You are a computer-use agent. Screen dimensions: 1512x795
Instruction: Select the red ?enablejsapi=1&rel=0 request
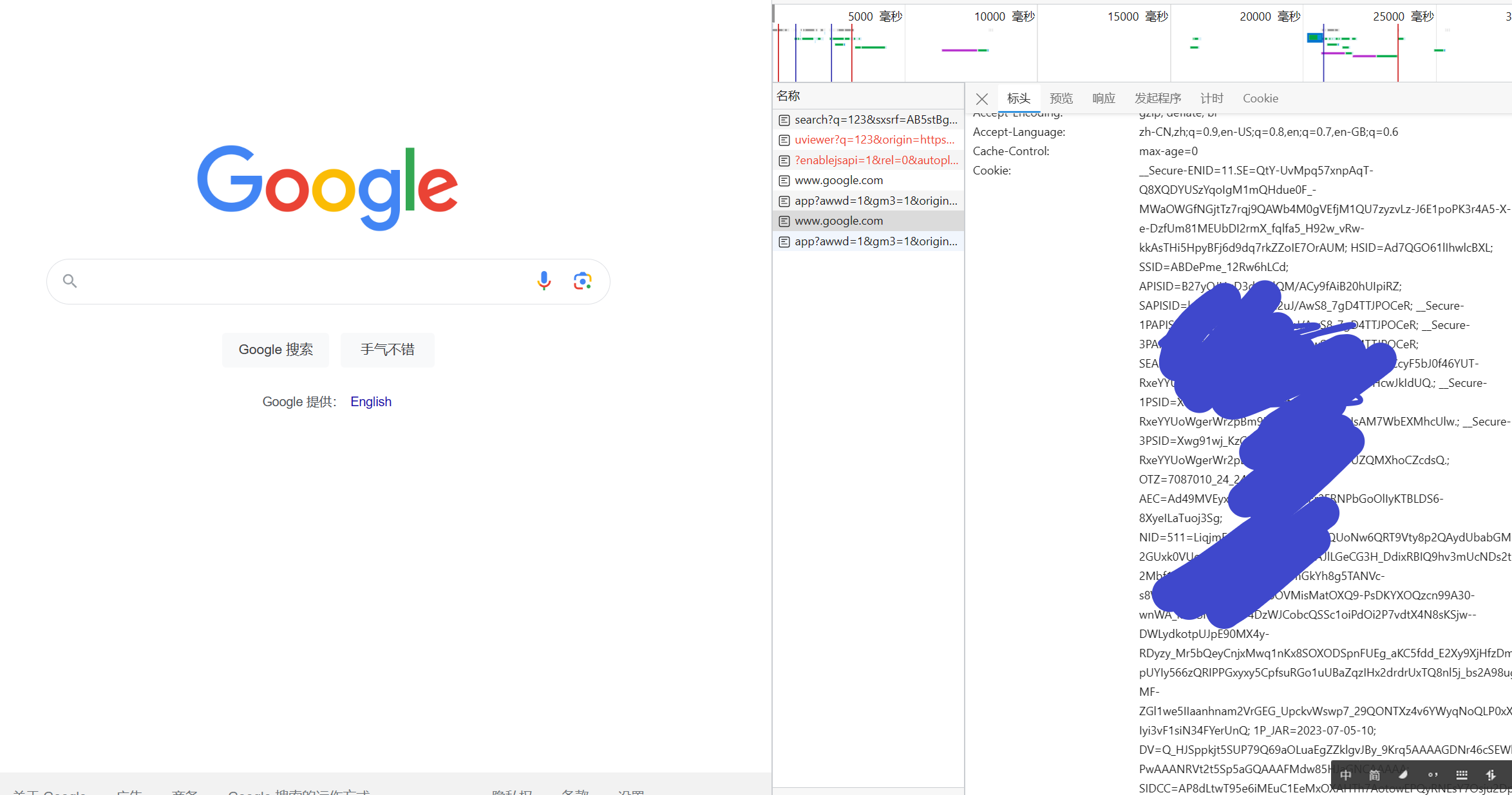click(x=868, y=160)
